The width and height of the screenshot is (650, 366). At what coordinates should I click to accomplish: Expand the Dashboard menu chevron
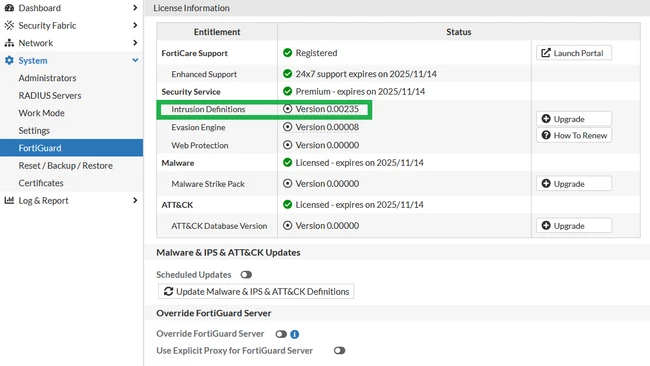tap(135, 8)
